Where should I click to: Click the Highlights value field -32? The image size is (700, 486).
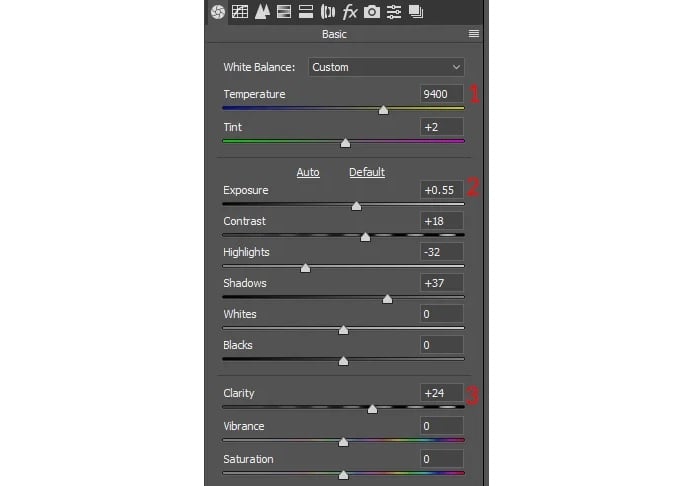pyautogui.click(x=442, y=252)
